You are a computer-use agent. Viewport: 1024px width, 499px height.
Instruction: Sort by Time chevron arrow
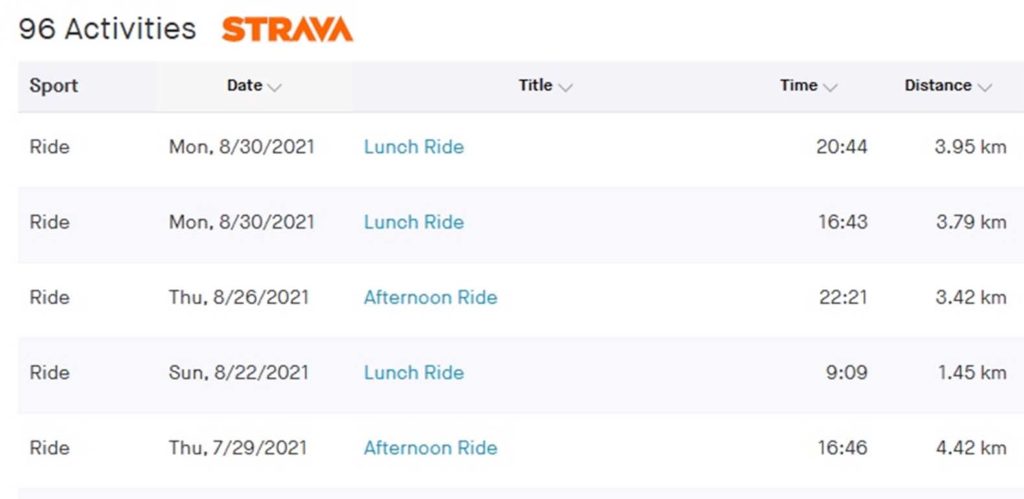[830, 87]
